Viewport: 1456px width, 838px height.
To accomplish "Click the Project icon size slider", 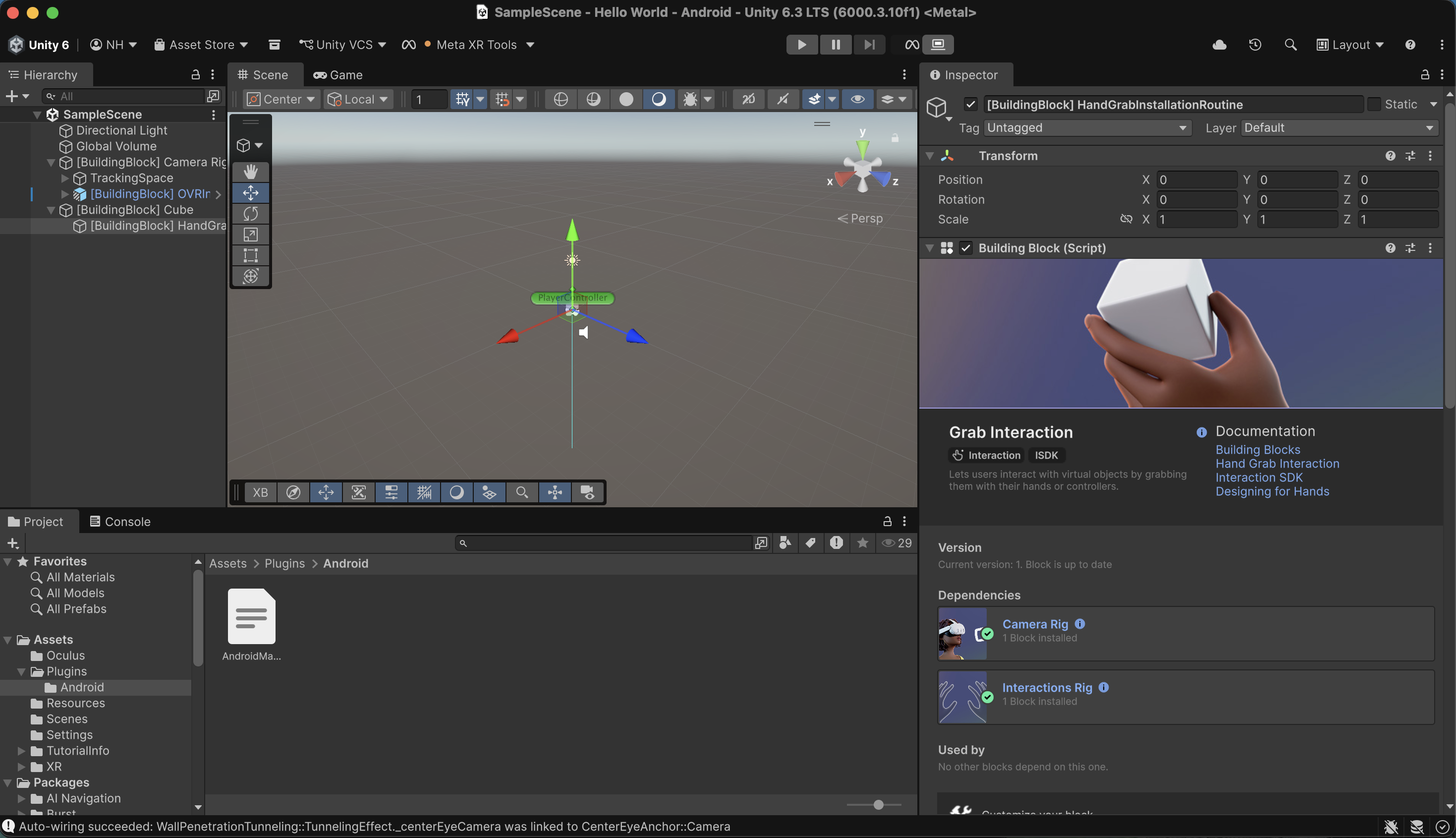I will point(878,805).
